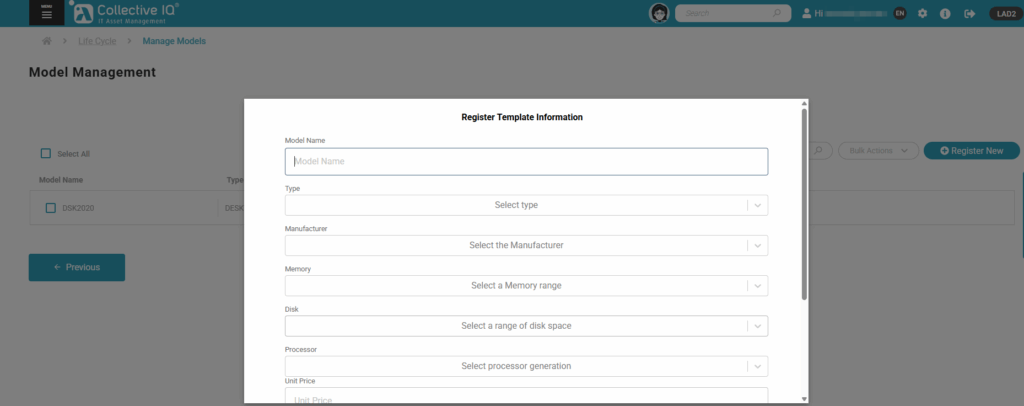Click the Previous button
This screenshot has width=1024, height=406.
76,267
